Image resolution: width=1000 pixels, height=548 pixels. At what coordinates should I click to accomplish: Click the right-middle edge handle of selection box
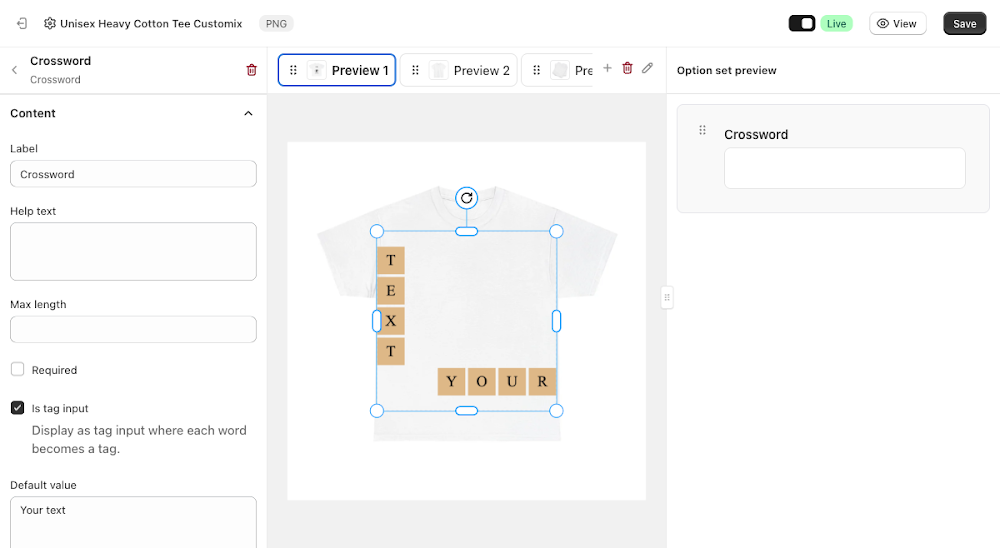coord(556,321)
